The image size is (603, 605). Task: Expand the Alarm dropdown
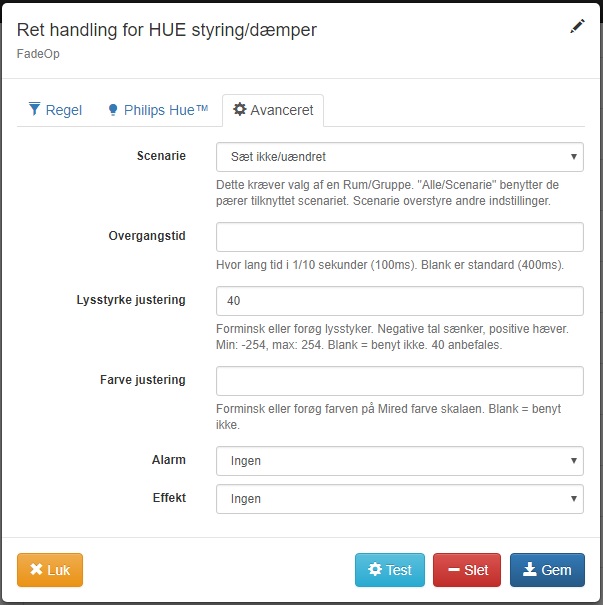[399, 461]
